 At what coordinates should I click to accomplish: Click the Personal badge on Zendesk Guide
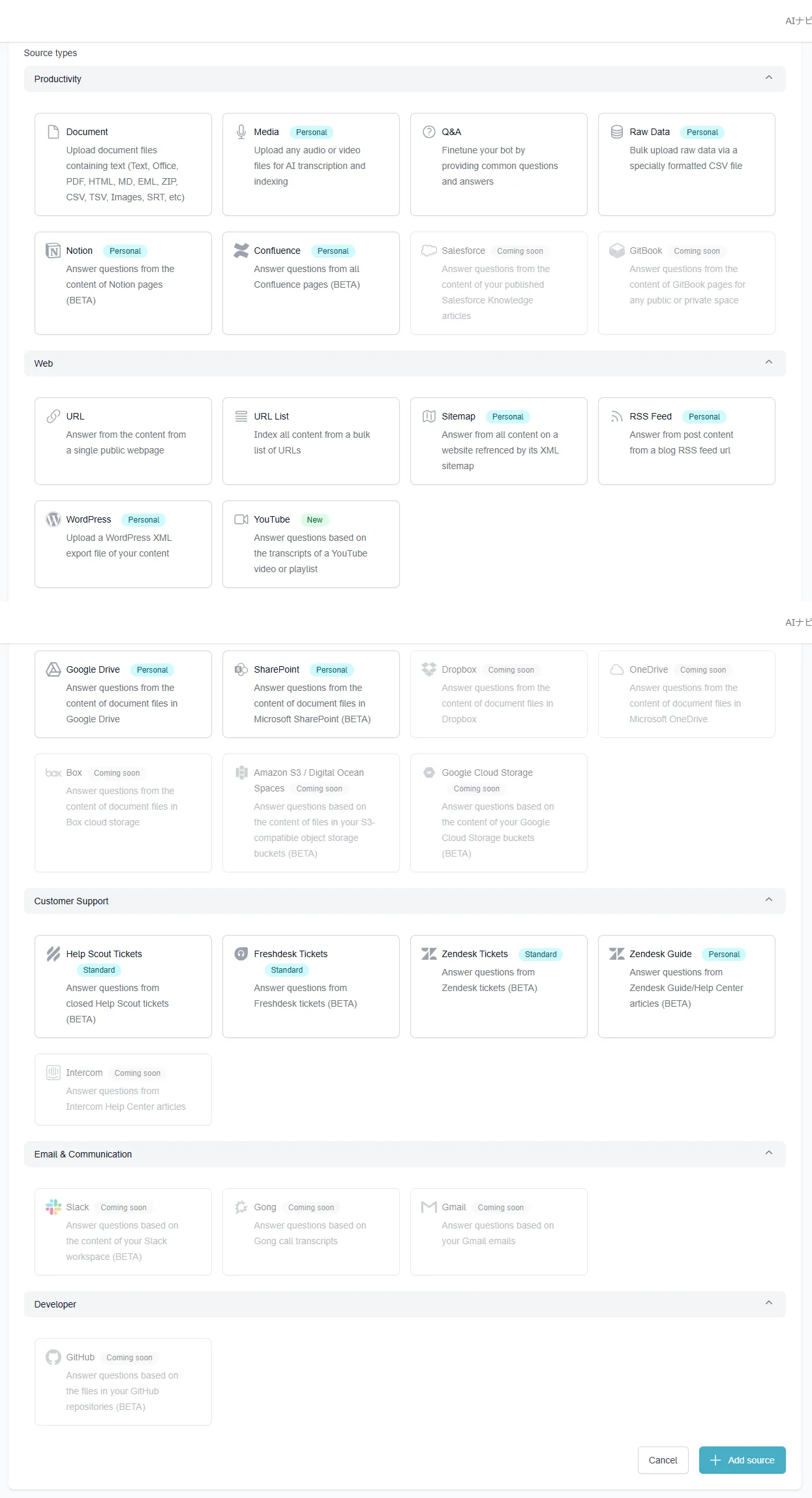pos(724,955)
